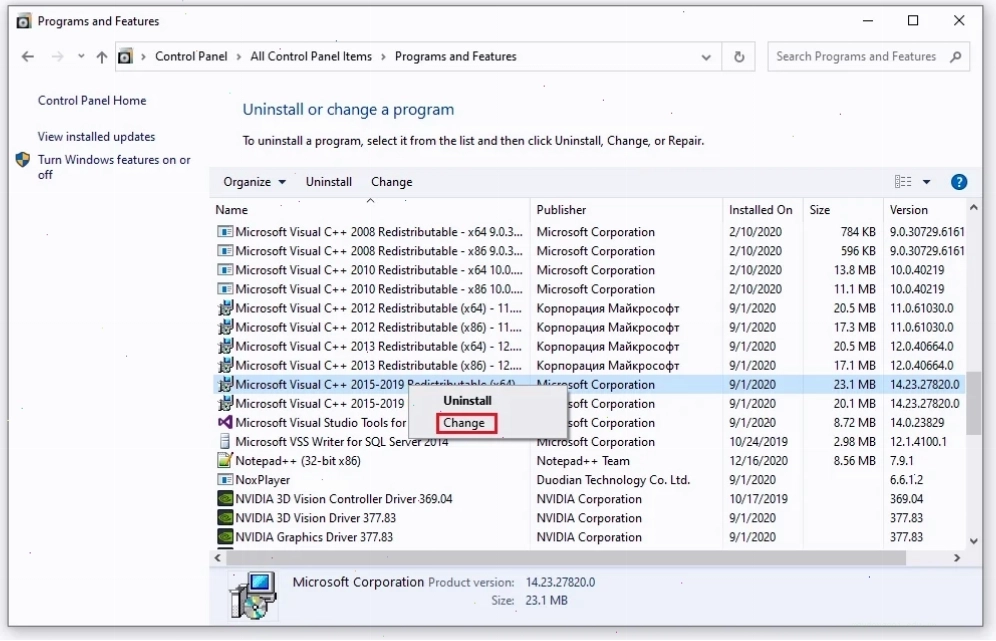
Task: Open the Help question mark icon
Action: (x=959, y=182)
